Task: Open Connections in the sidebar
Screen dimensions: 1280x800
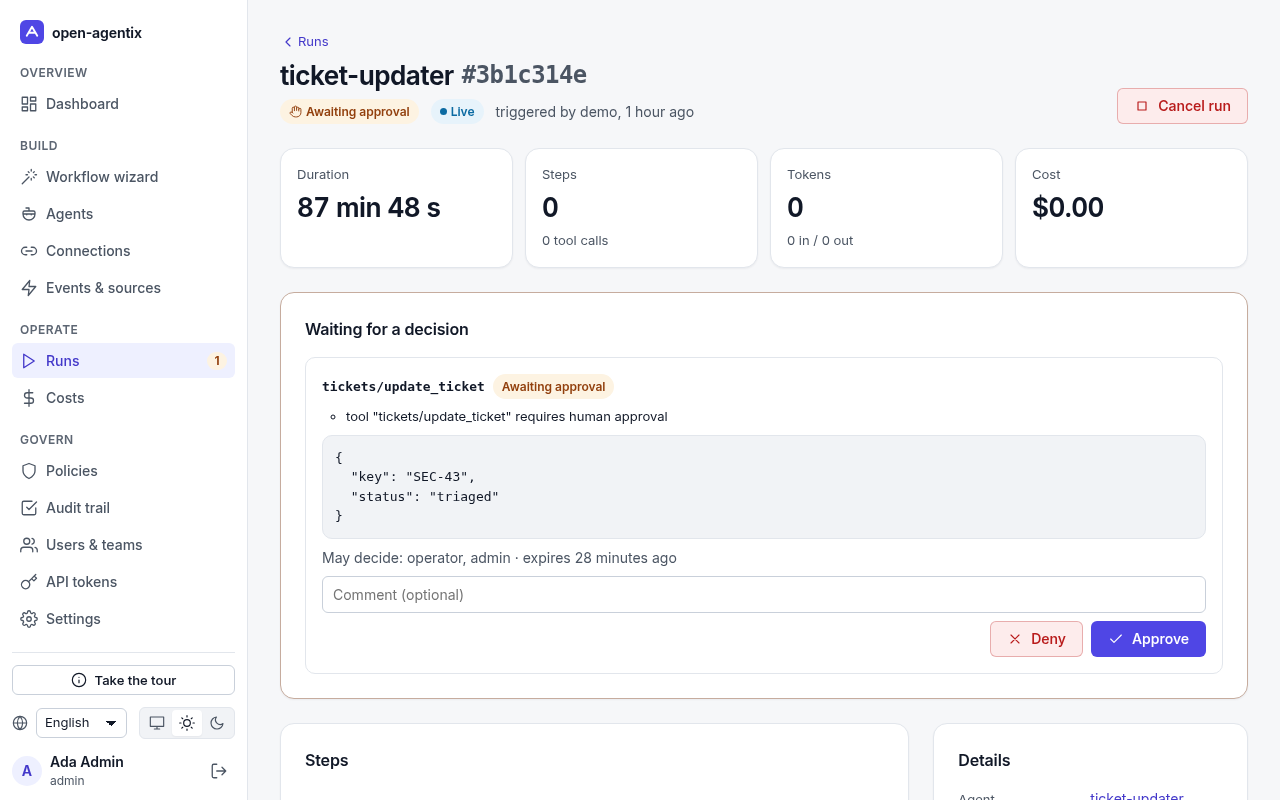Action: coord(123,251)
